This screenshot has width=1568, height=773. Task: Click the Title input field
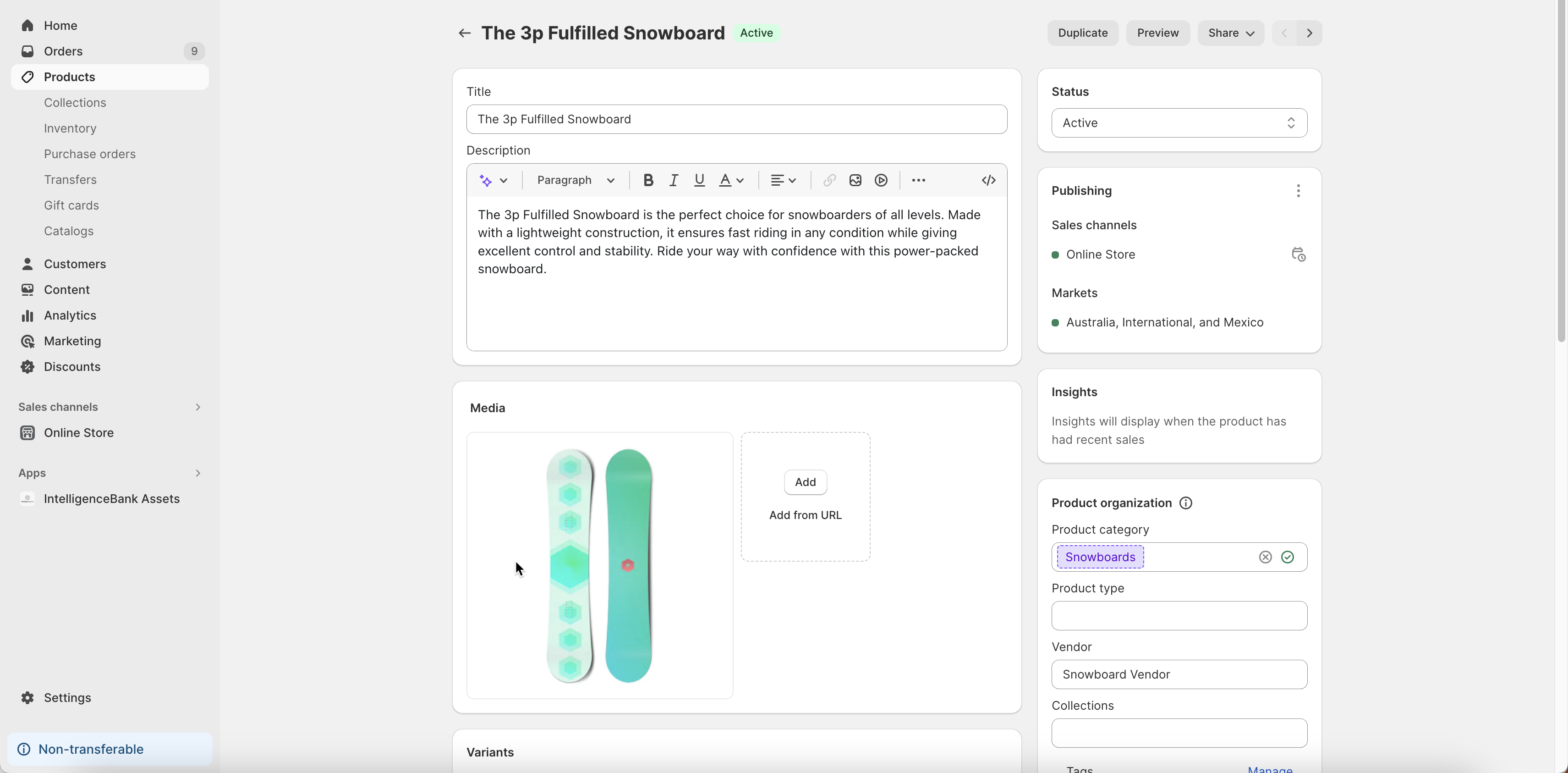pos(736,119)
